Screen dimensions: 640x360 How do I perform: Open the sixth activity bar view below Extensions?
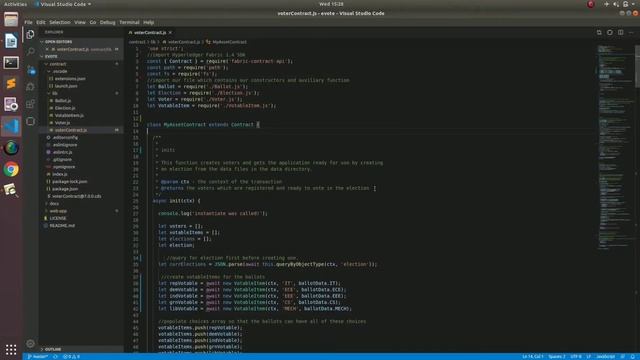30,121
